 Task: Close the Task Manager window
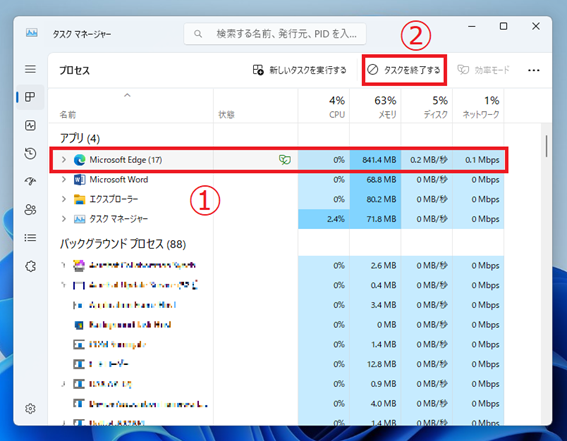pos(536,26)
